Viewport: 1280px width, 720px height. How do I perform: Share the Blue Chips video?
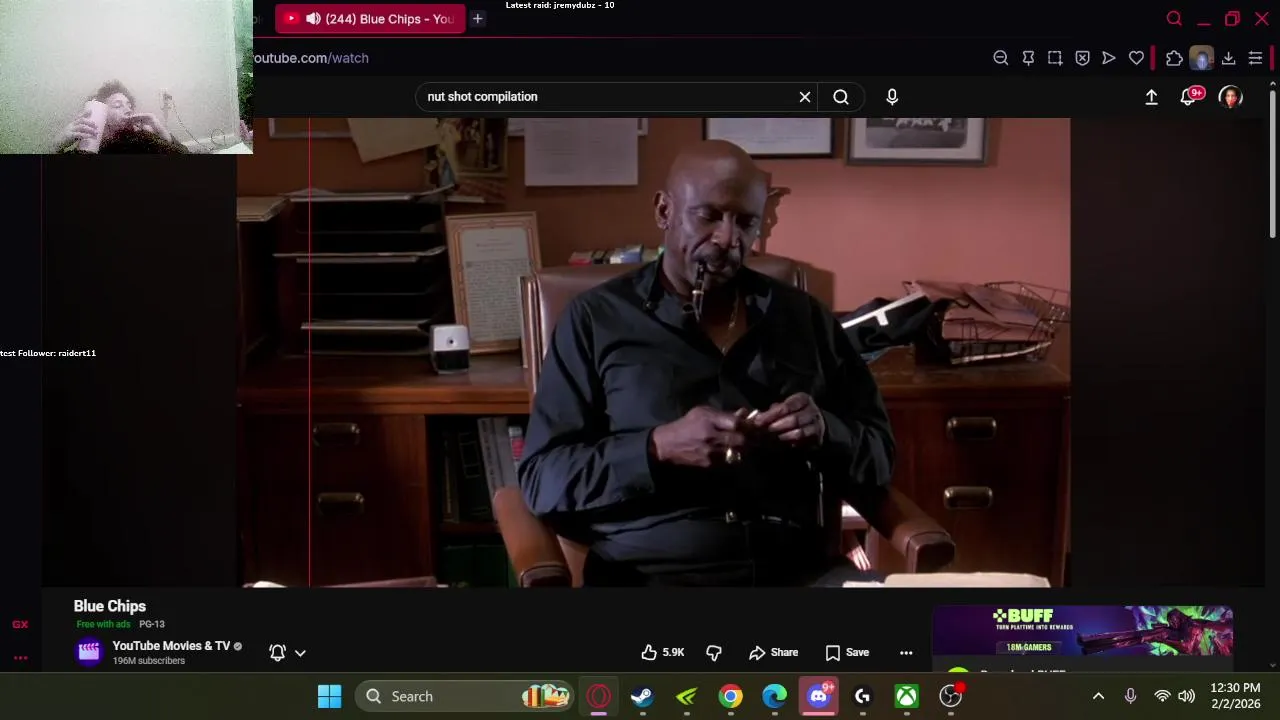click(x=773, y=652)
